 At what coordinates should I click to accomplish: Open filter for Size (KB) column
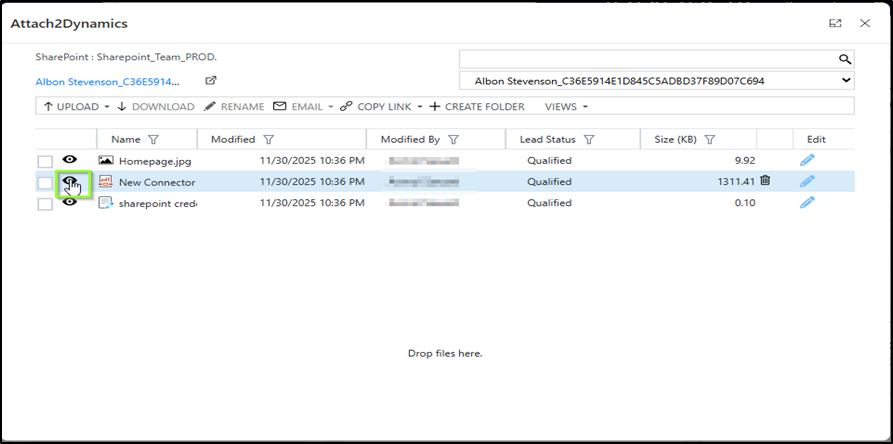[710, 140]
